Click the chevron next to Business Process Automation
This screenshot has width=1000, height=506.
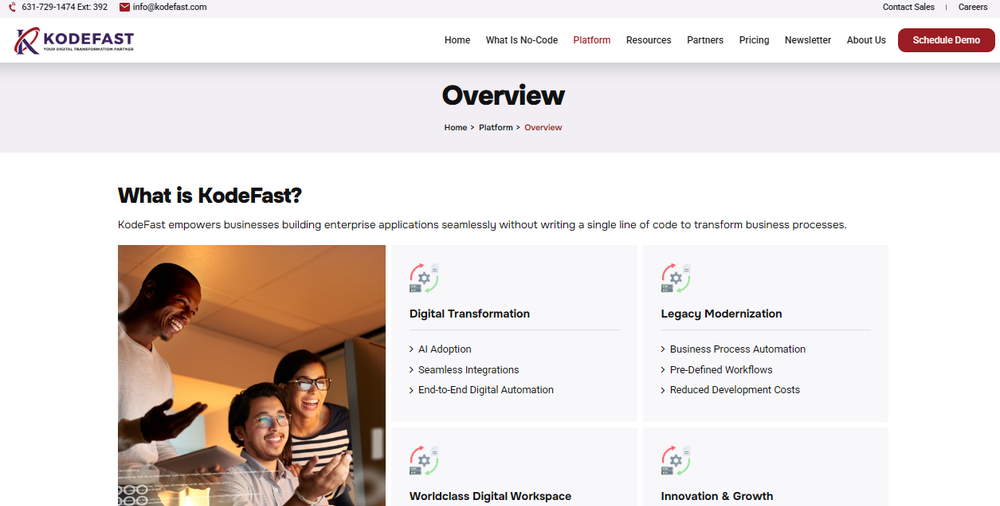[663, 350]
